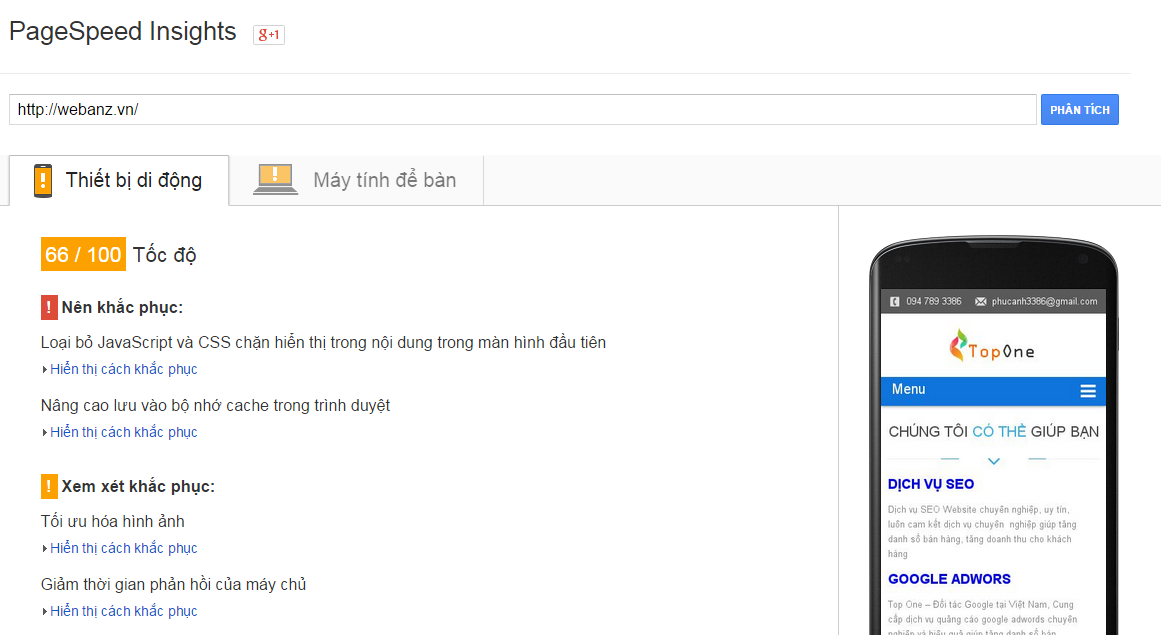Click the orange exclamation icon beside Xem xét khắc phục
This screenshot has height=635, width=1161.
click(49, 486)
